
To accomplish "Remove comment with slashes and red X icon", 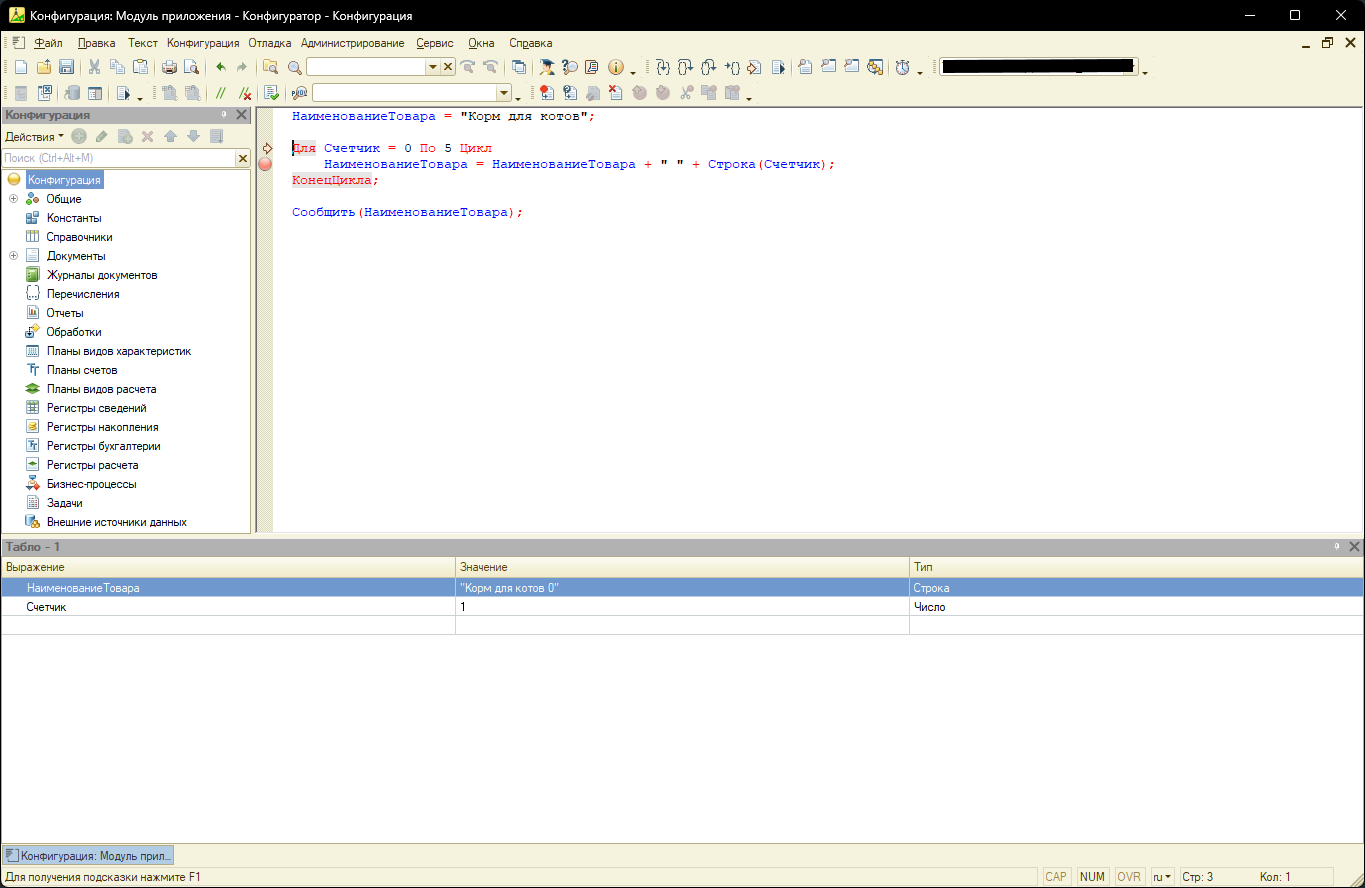I will pos(243,93).
